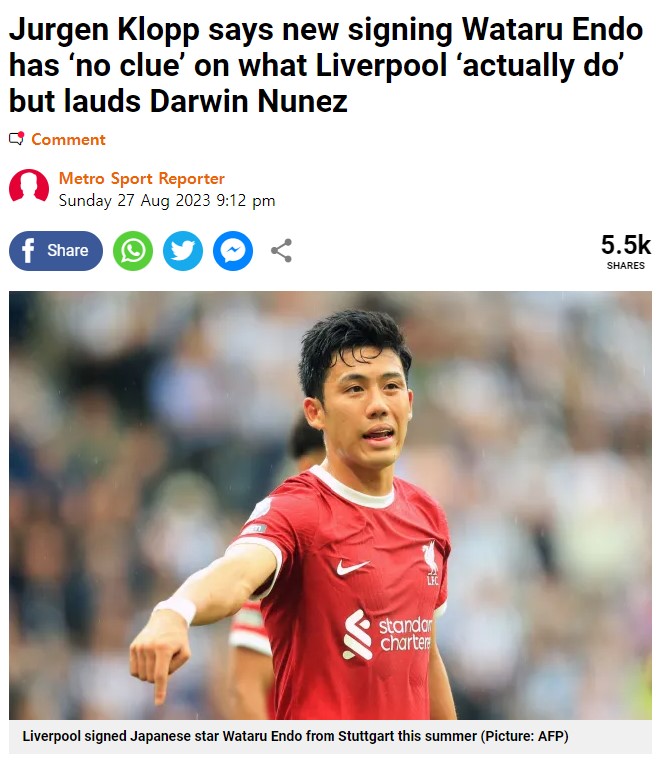This screenshot has height=762, width=665.
Task: Click the photo caption about Stuttgart signing
Action: [295, 736]
